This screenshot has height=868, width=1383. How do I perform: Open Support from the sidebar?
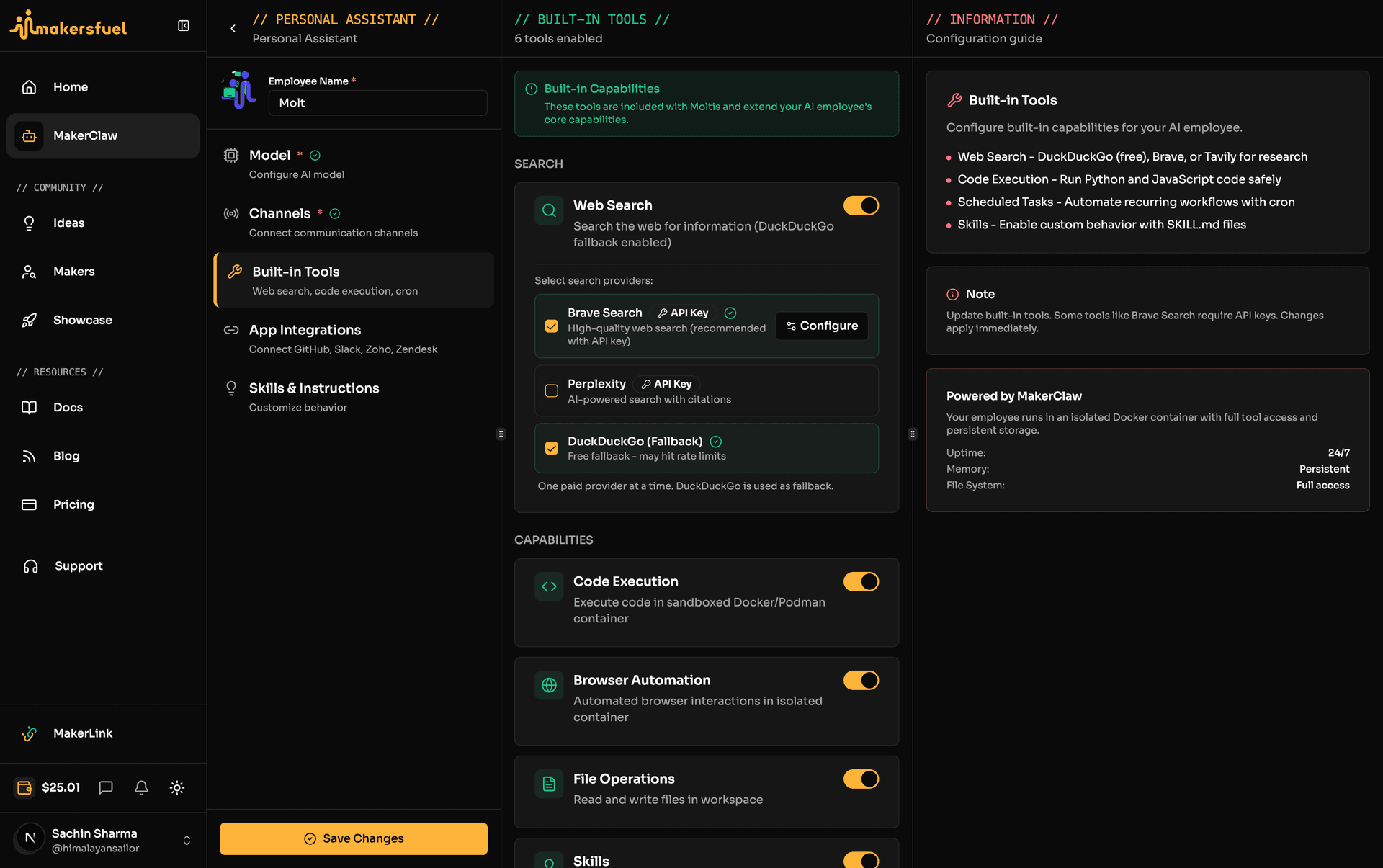(103, 566)
